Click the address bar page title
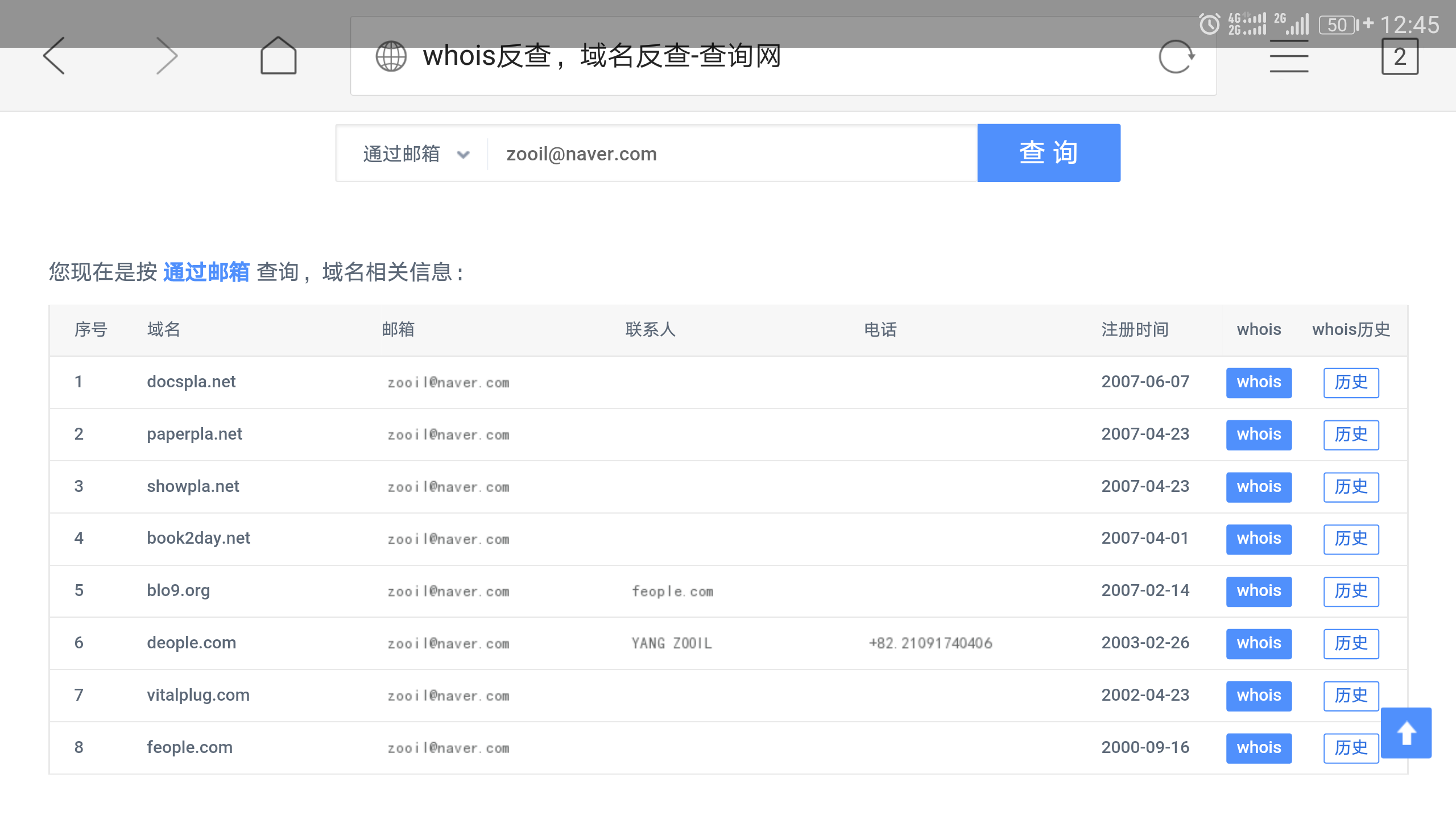The height and width of the screenshot is (819, 1456). click(x=602, y=56)
